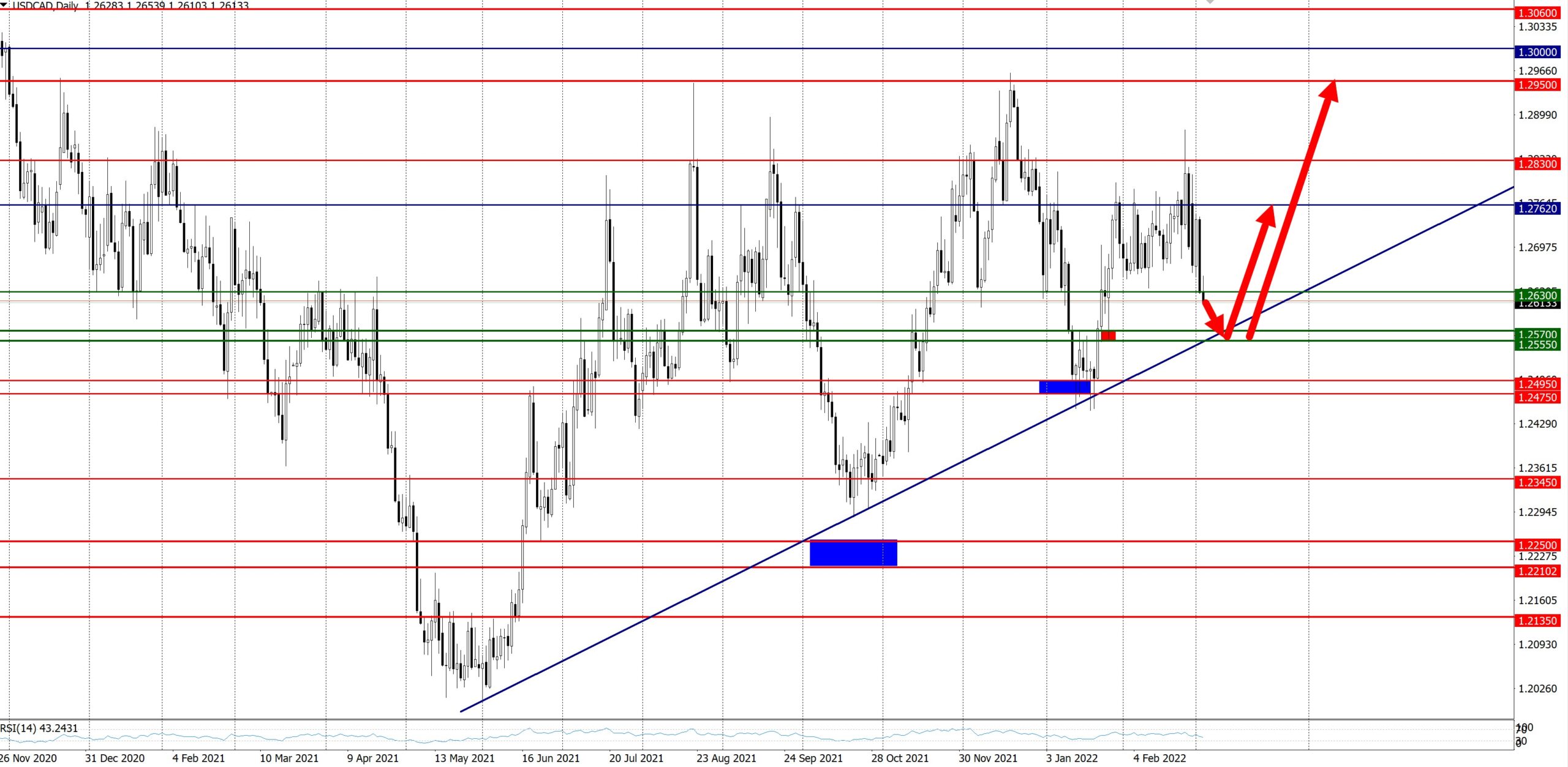
Task: Click the black triangle before USDCAD Daily
Action: (4, 4)
